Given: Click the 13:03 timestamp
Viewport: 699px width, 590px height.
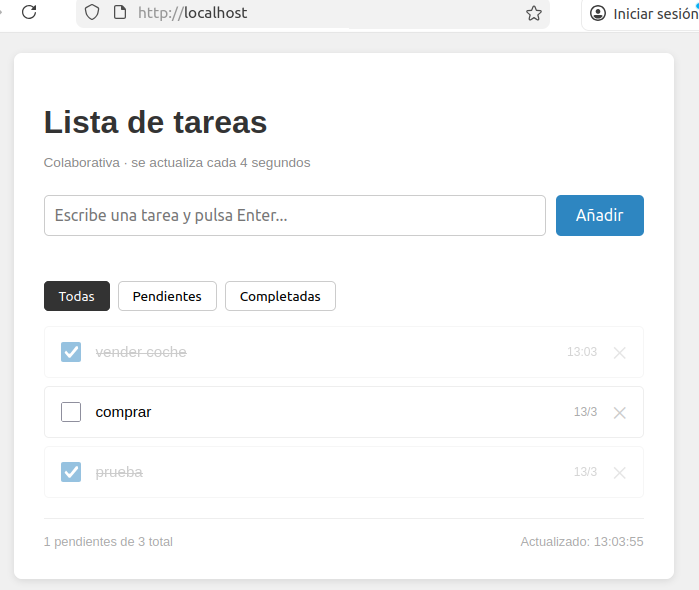Looking at the screenshot, I should 582,352.
